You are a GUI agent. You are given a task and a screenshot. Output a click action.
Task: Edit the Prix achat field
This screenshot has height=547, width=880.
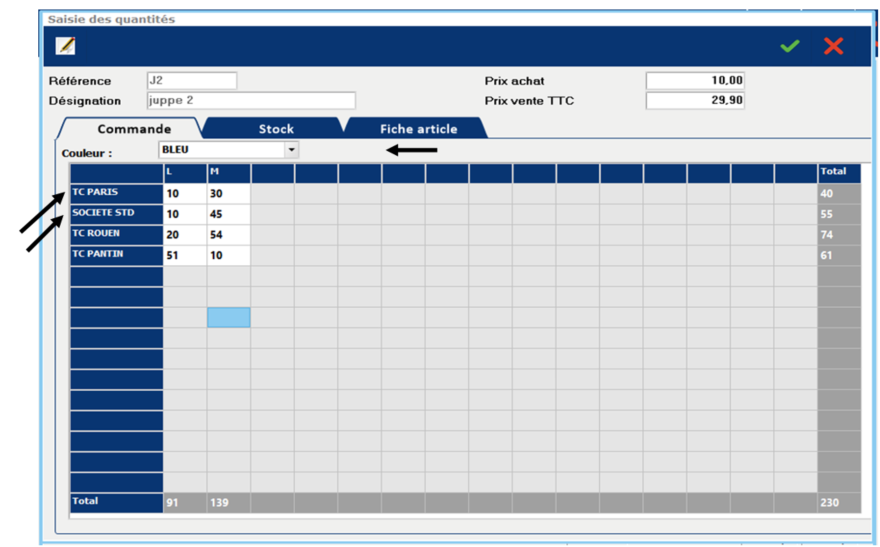[x=695, y=81]
